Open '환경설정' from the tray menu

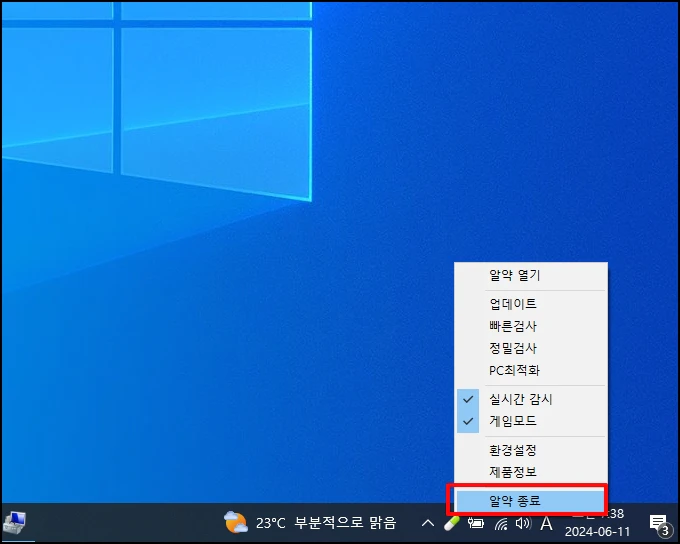coord(530,450)
